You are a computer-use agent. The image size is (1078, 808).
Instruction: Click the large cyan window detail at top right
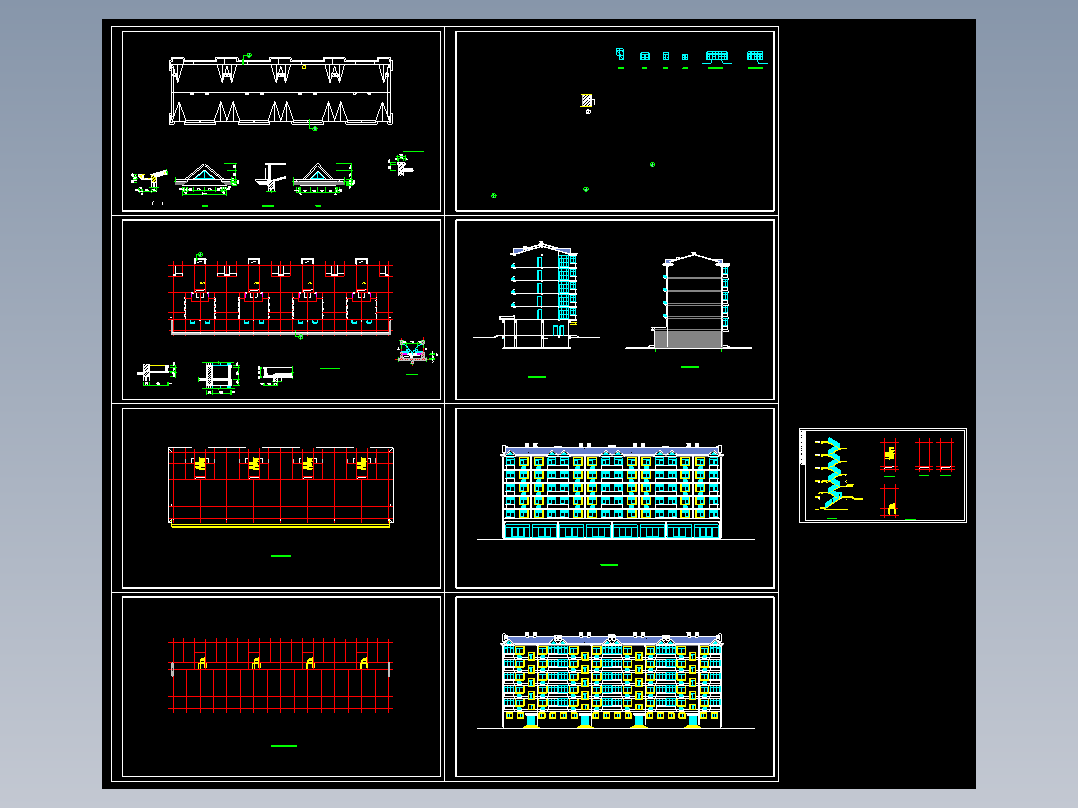tap(716, 56)
